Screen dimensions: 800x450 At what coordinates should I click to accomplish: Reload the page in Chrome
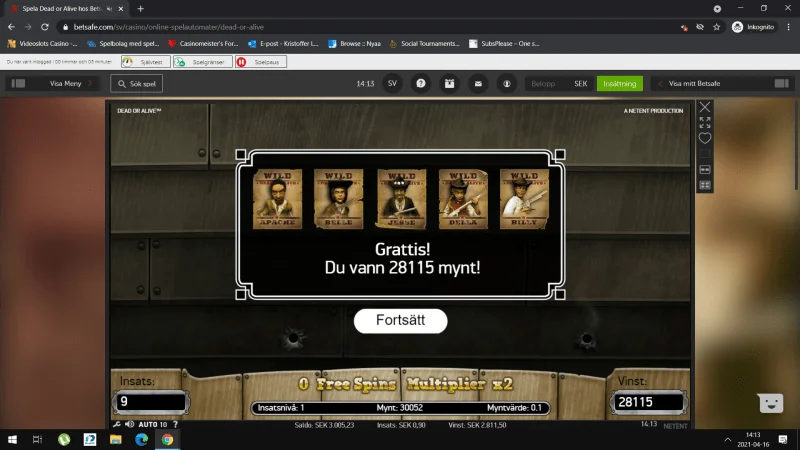click(45, 27)
